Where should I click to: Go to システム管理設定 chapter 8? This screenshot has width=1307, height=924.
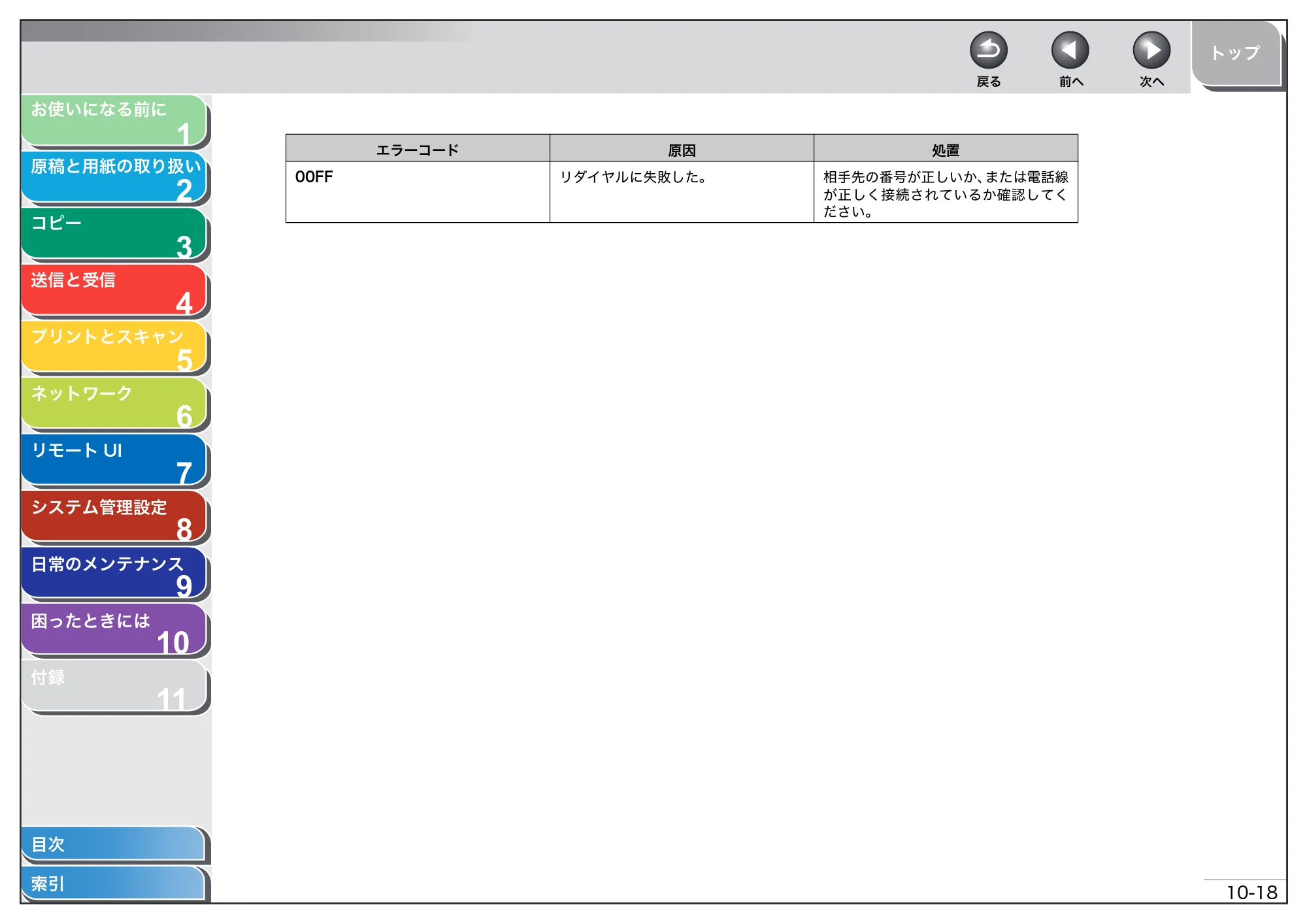click(x=114, y=517)
